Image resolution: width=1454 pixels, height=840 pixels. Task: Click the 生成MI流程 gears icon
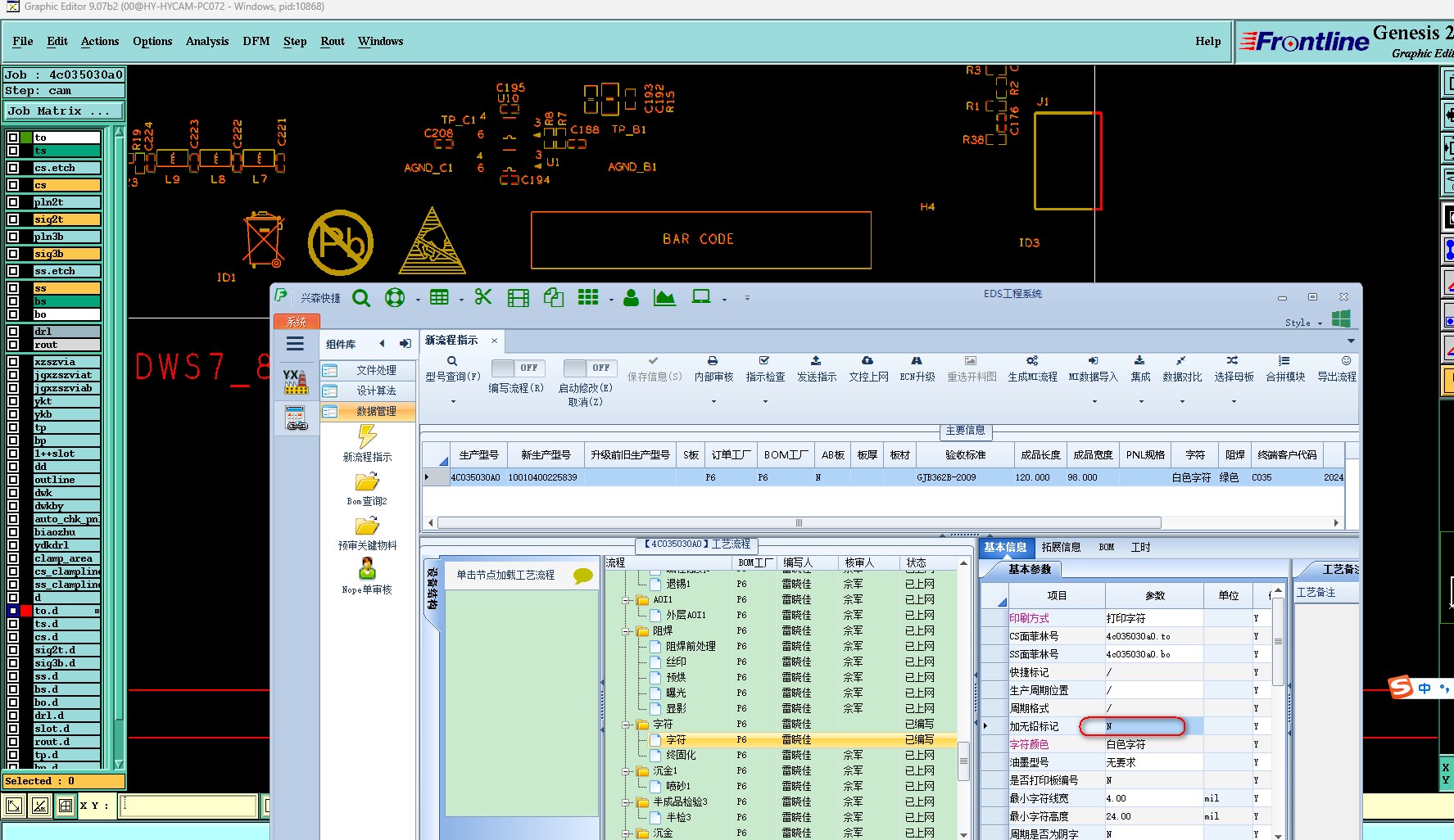pos(1032,361)
